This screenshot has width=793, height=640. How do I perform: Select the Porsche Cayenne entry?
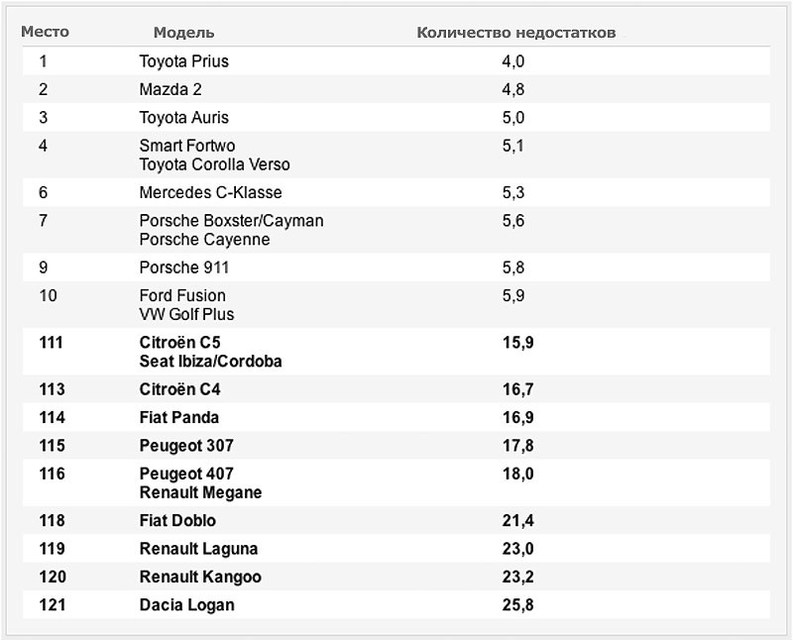[x=204, y=239]
